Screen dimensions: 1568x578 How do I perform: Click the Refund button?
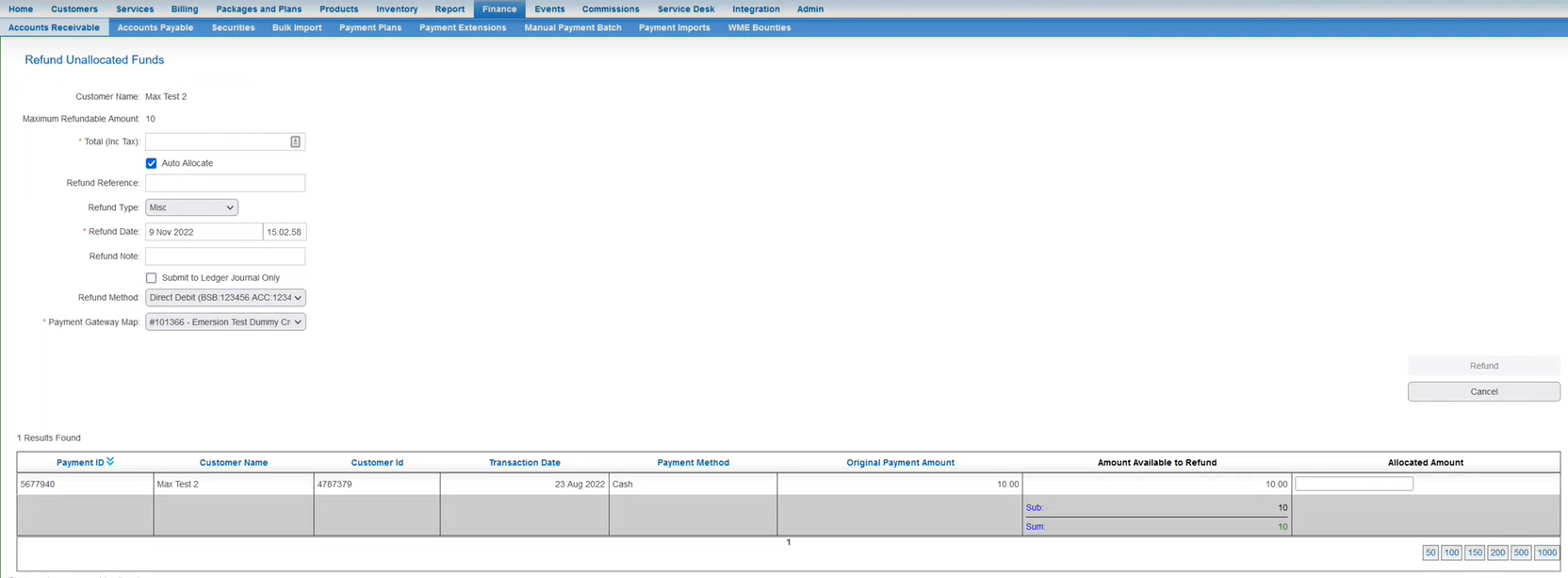coord(1483,366)
